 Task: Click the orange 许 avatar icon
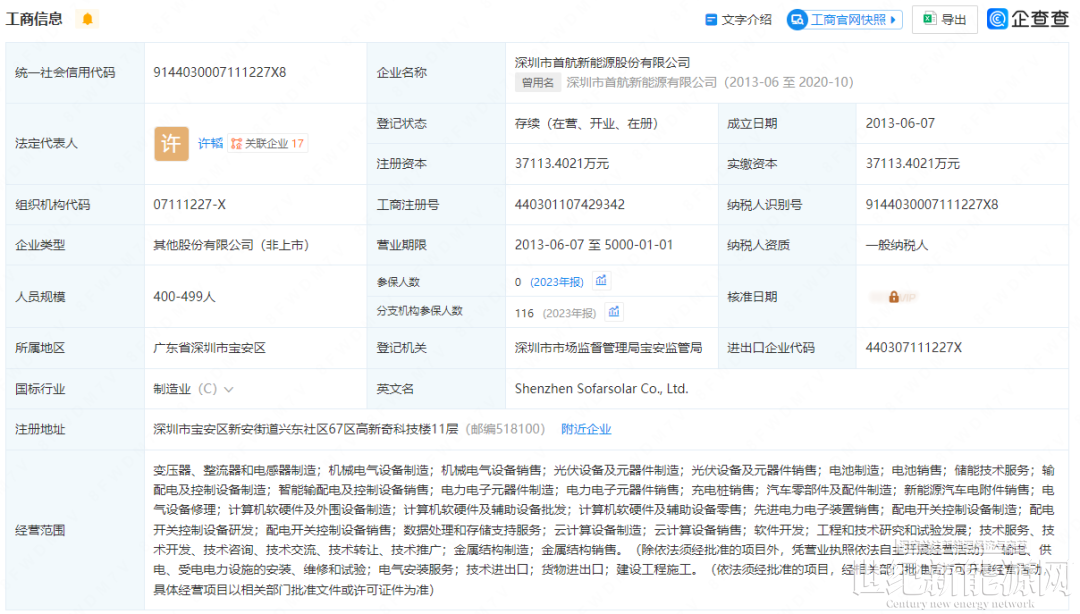coord(171,143)
